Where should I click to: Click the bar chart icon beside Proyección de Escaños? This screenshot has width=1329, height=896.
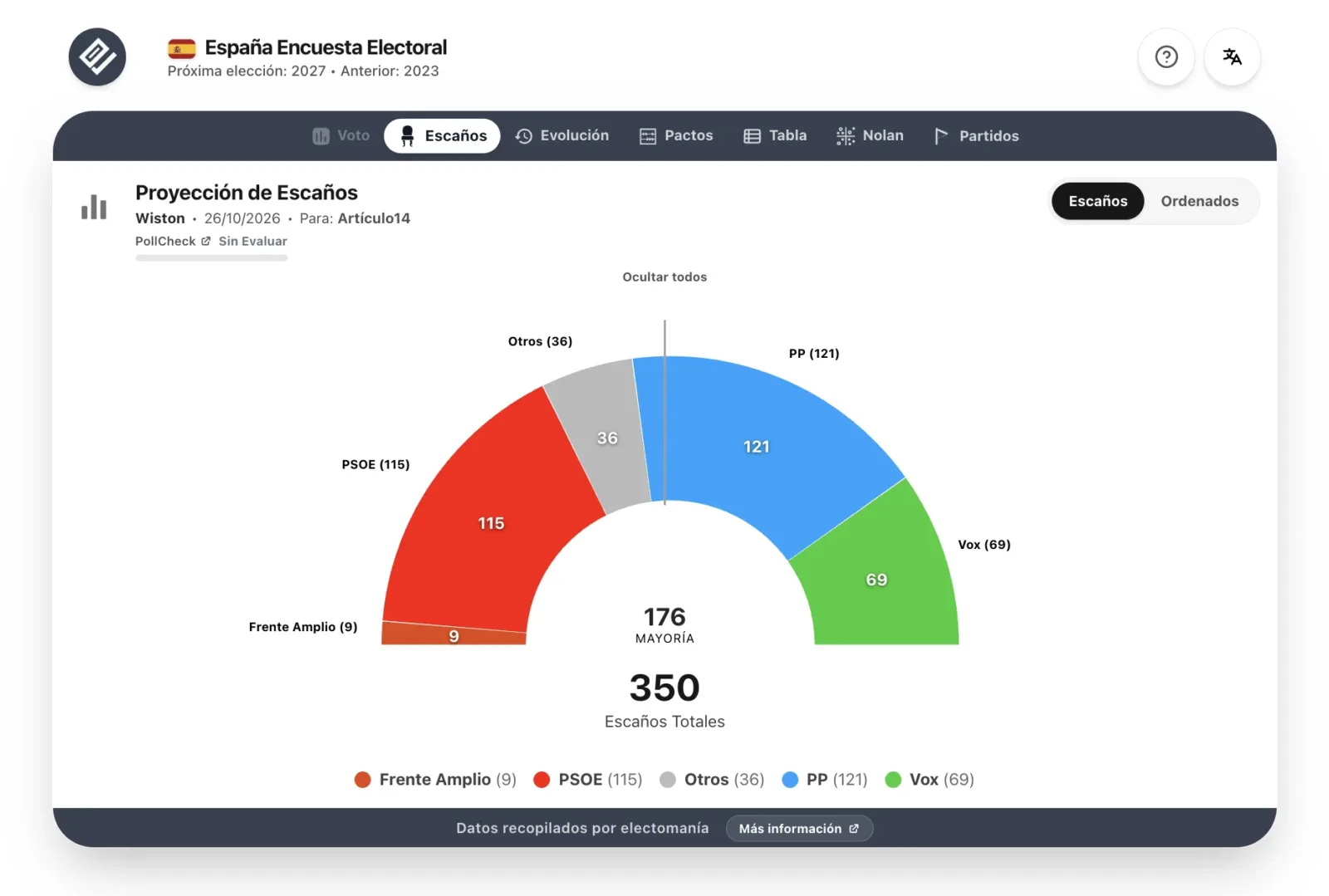[94, 207]
